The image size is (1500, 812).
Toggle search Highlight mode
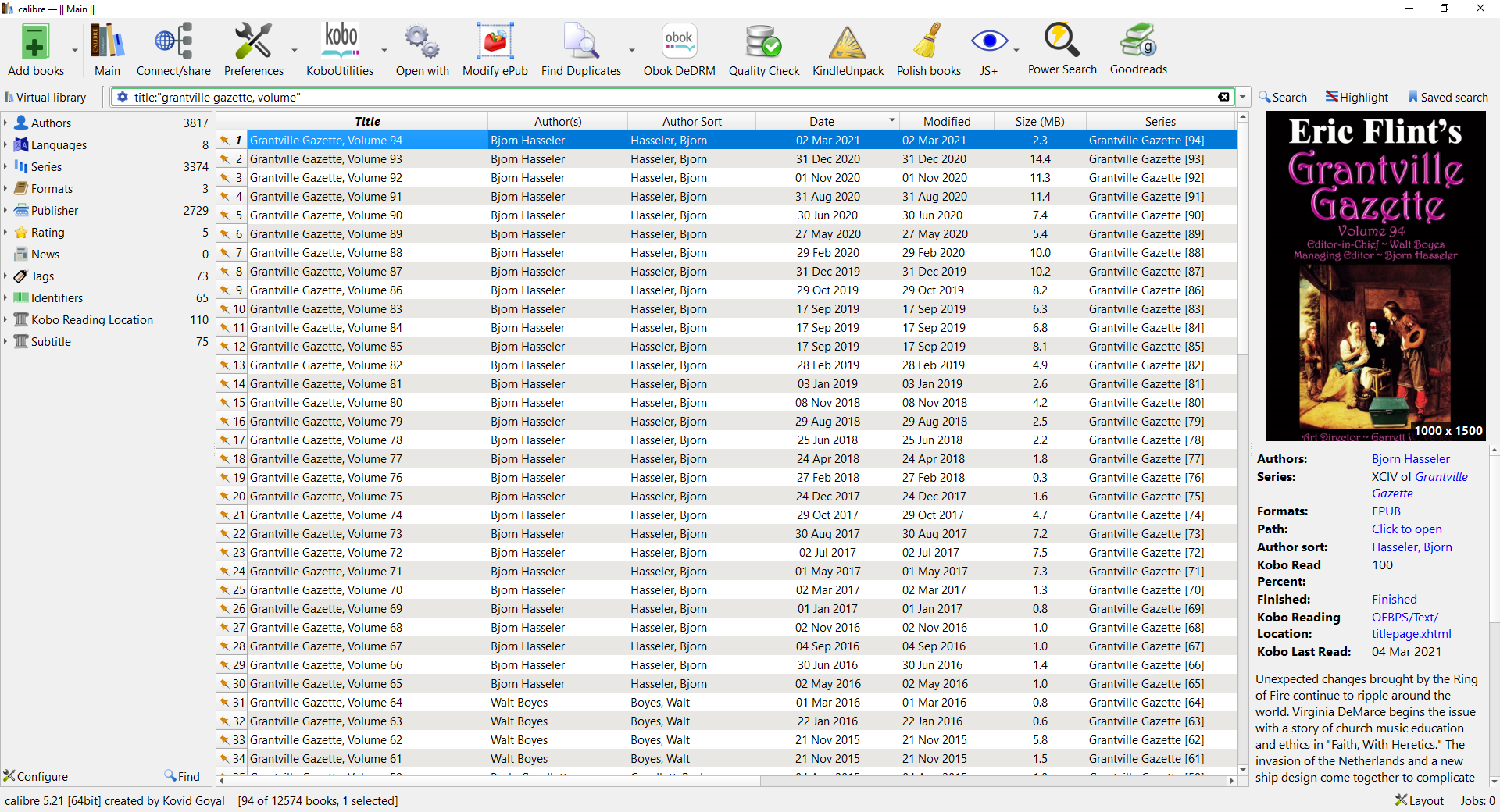(1357, 97)
